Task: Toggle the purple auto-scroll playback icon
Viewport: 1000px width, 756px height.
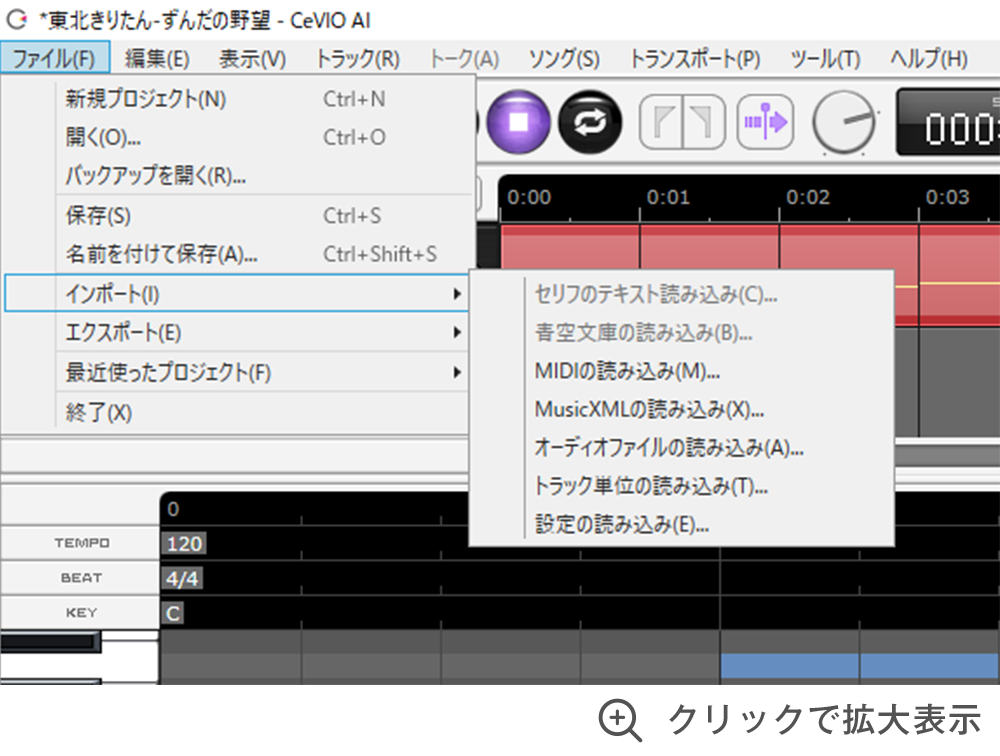Action: (x=765, y=122)
